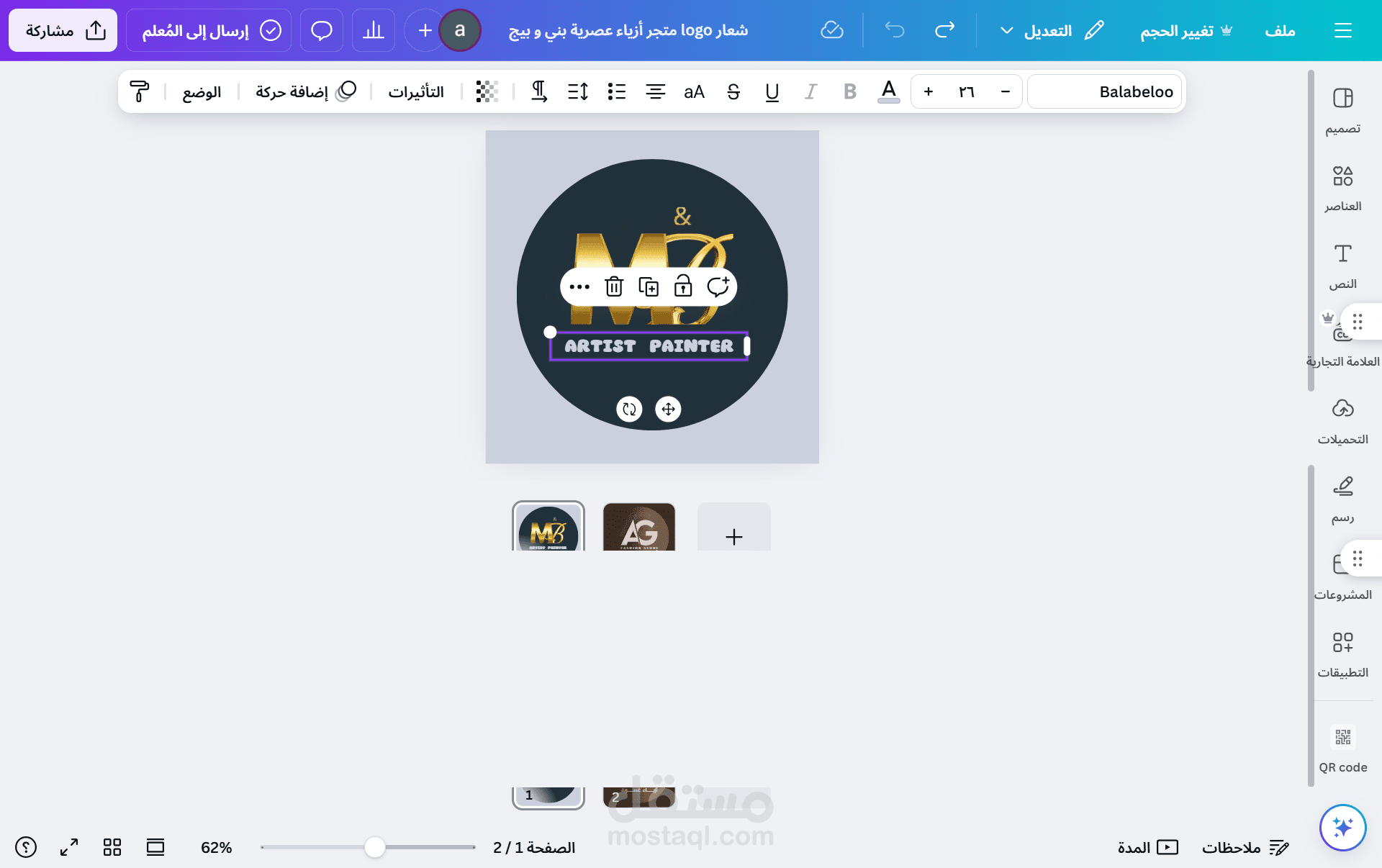Viewport: 1382px width, 868px height.
Task: Duplicate the selected text element
Action: (x=649, y=286)
